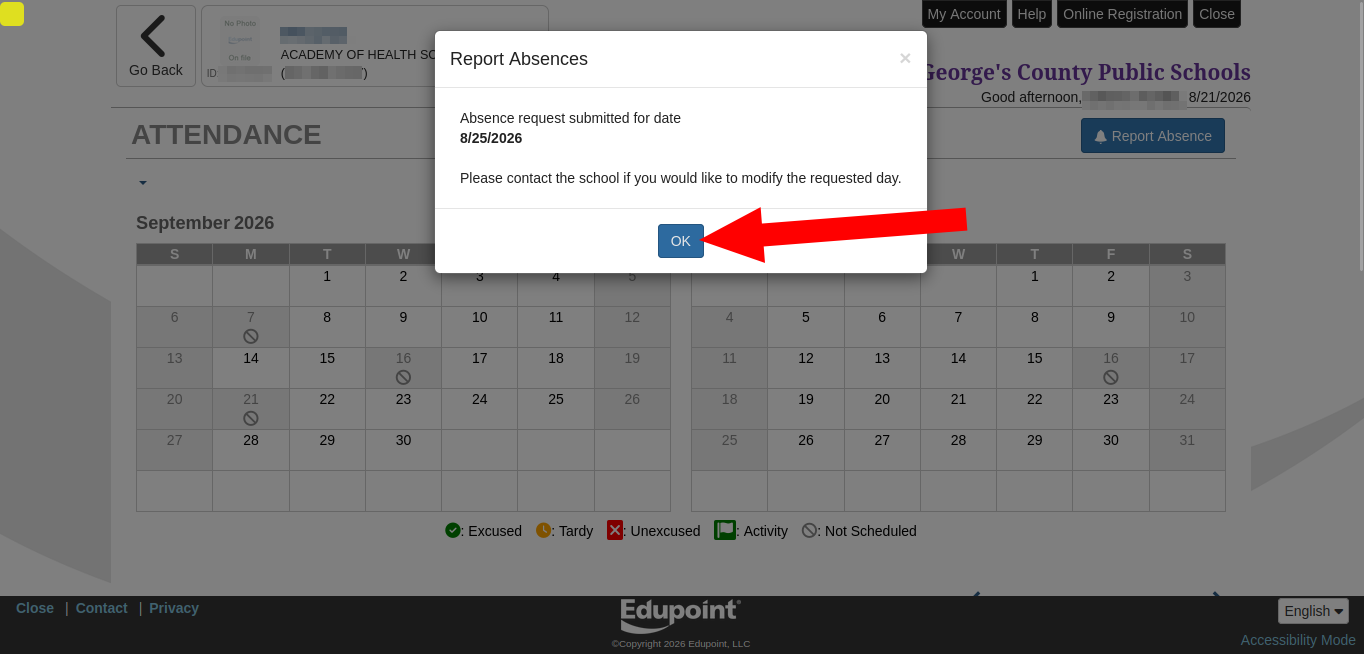This screenshot has height=654, width=1364.
Task: Click the Privacy footer link
Action: [174, 608]
